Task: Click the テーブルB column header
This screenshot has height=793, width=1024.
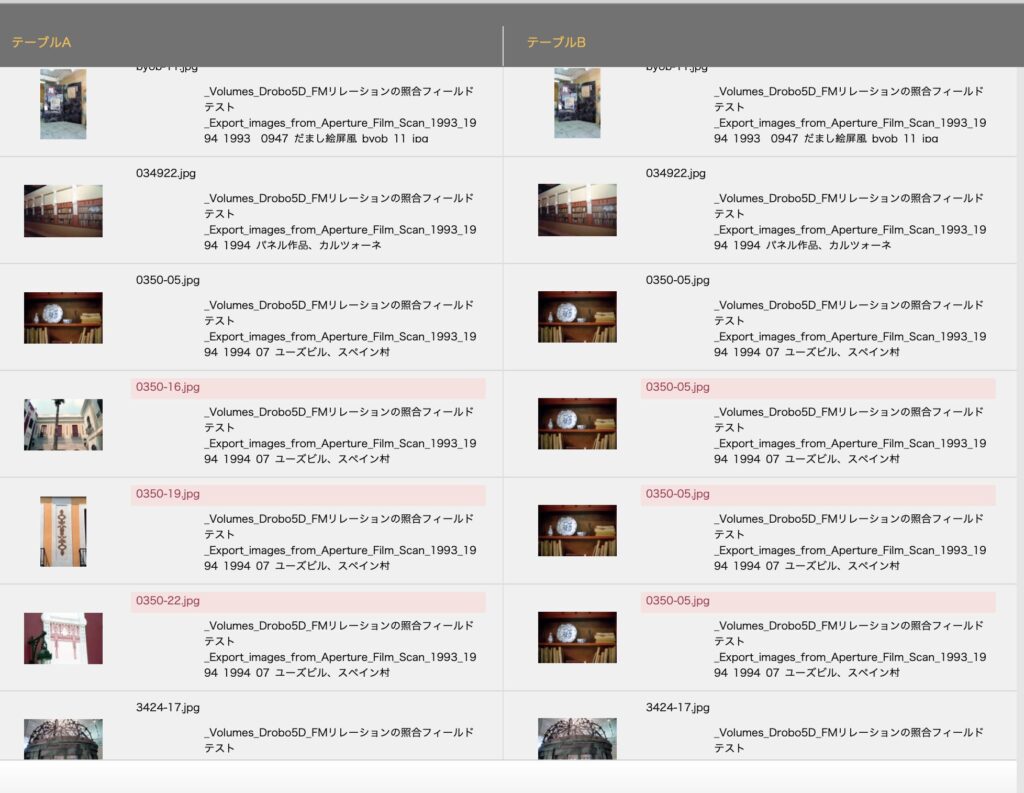Action: click(x=556, y=42)
